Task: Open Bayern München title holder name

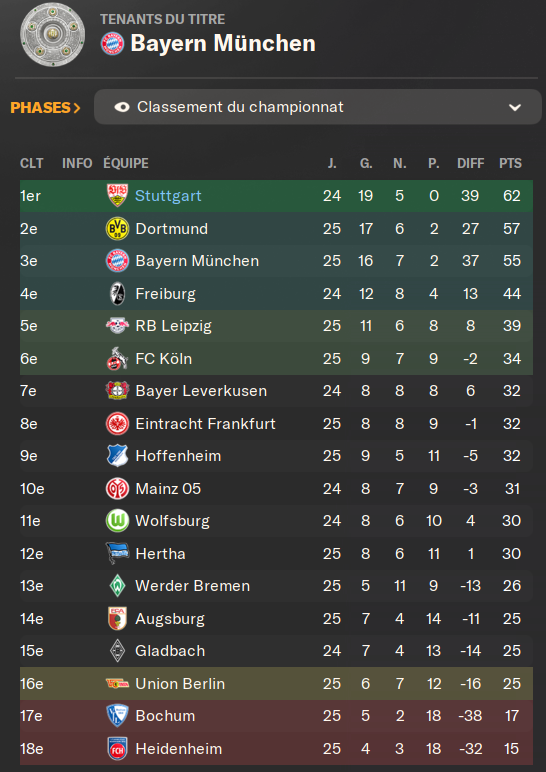Action: [x=223, y=43]
